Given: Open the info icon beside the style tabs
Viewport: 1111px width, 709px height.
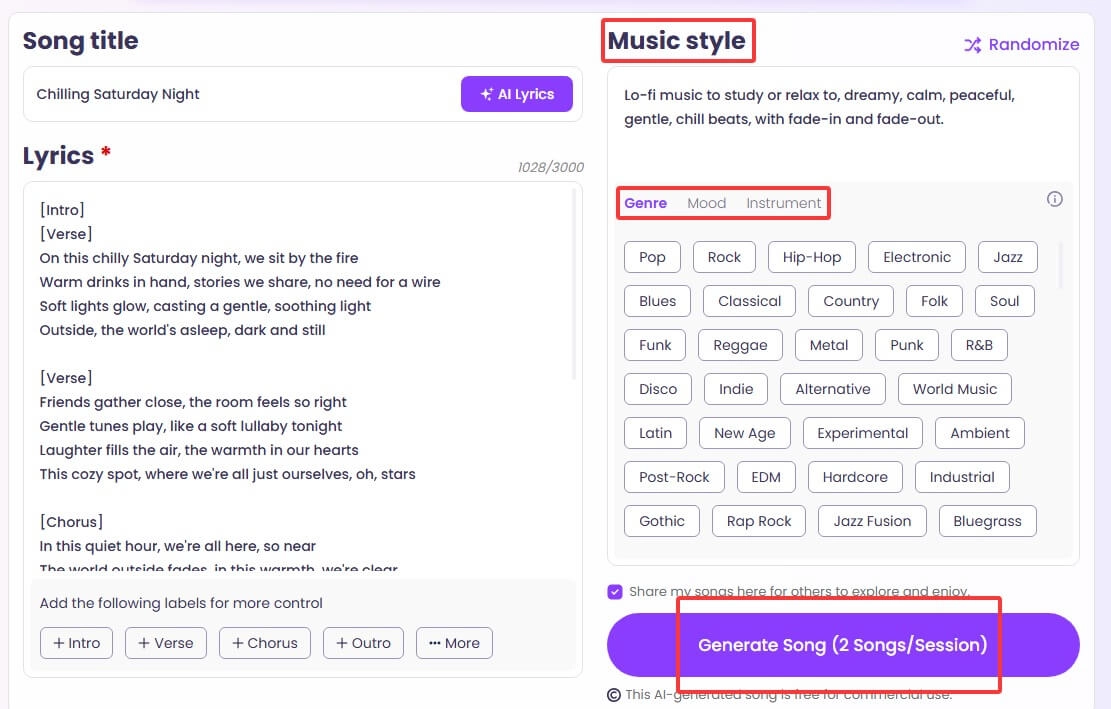Looking at the screenshot, I should [1054, 199].
